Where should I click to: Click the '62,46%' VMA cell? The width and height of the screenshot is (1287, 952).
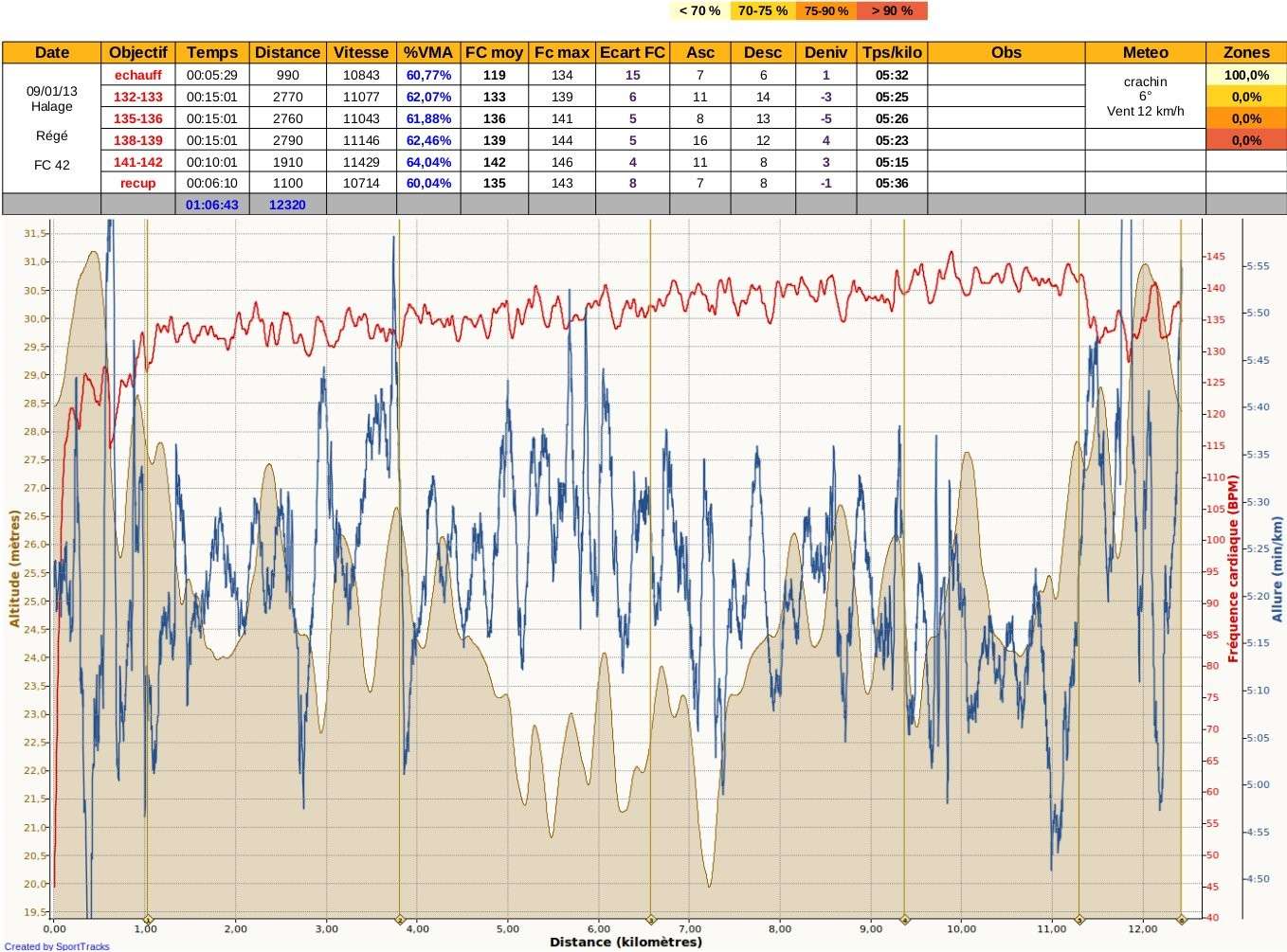[x=428, y=140]
